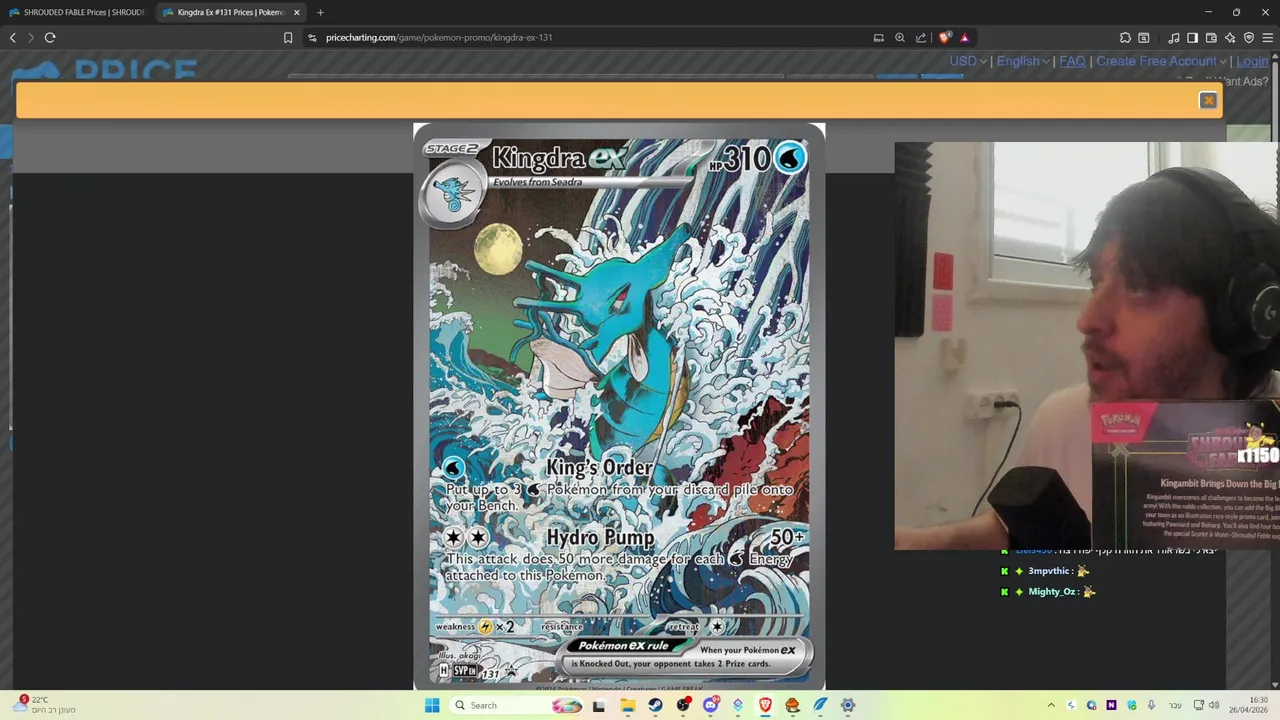This screenshot has height=720, width=1280.
Task: Click the install app icon in address bar
Action: (879, 38)
